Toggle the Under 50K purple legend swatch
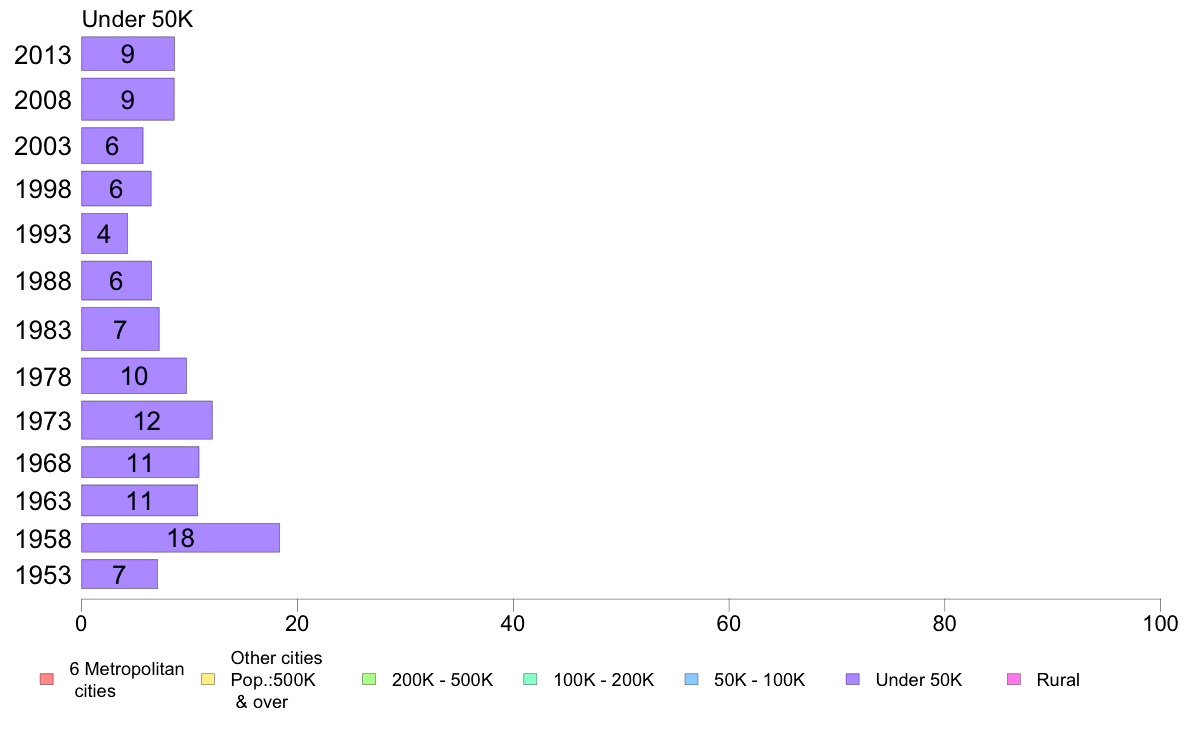Image resolution: width=1188 pixels, height=736 pixels. (x=852, y=679)
